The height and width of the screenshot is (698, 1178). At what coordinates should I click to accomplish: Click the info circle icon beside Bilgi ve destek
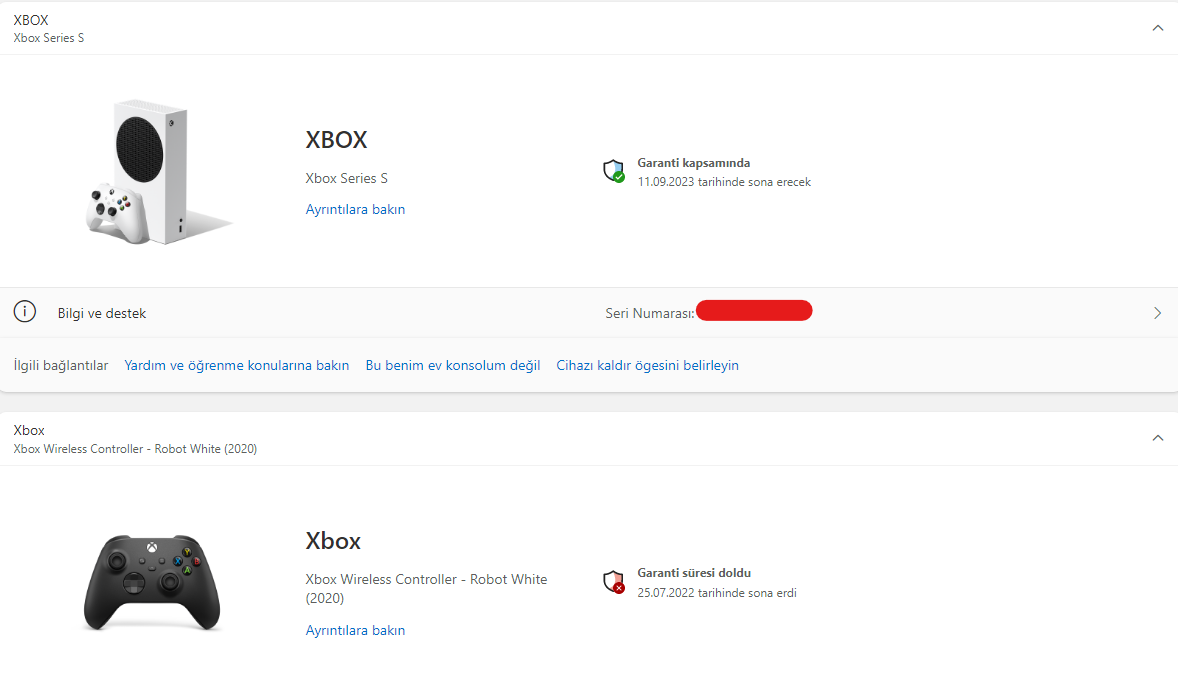coord(25,313)
